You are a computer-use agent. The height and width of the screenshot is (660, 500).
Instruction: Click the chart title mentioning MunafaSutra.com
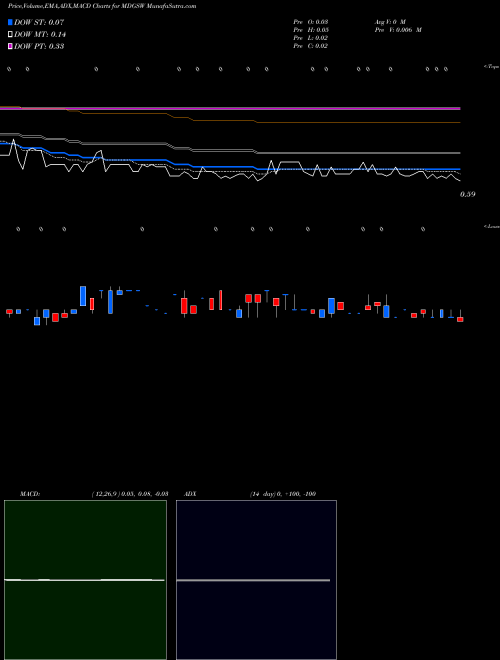click(102, 6)
